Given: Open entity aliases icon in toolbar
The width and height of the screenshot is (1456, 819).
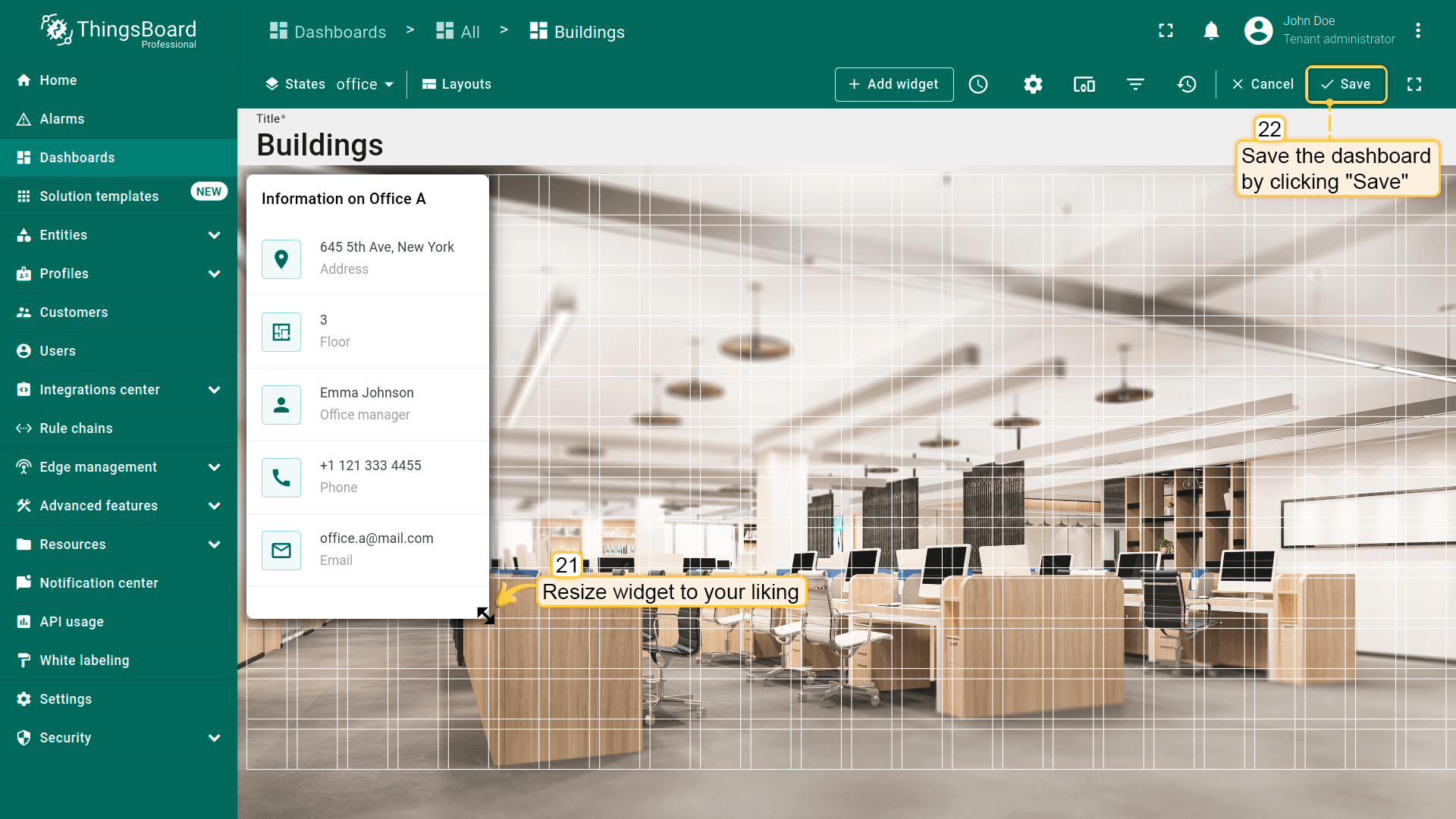Looking at the screenshot, I should pyautogui.click(x=1084, y=84).
